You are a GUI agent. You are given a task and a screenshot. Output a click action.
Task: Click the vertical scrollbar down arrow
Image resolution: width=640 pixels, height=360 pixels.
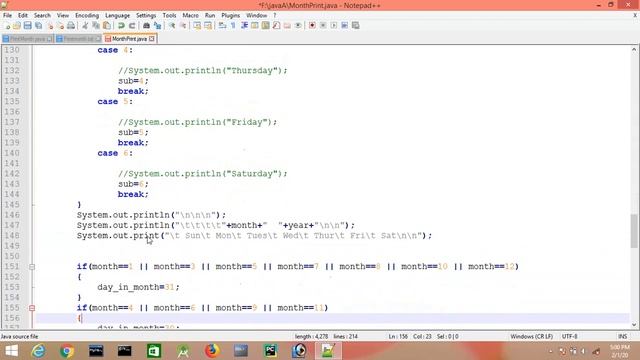634,325
